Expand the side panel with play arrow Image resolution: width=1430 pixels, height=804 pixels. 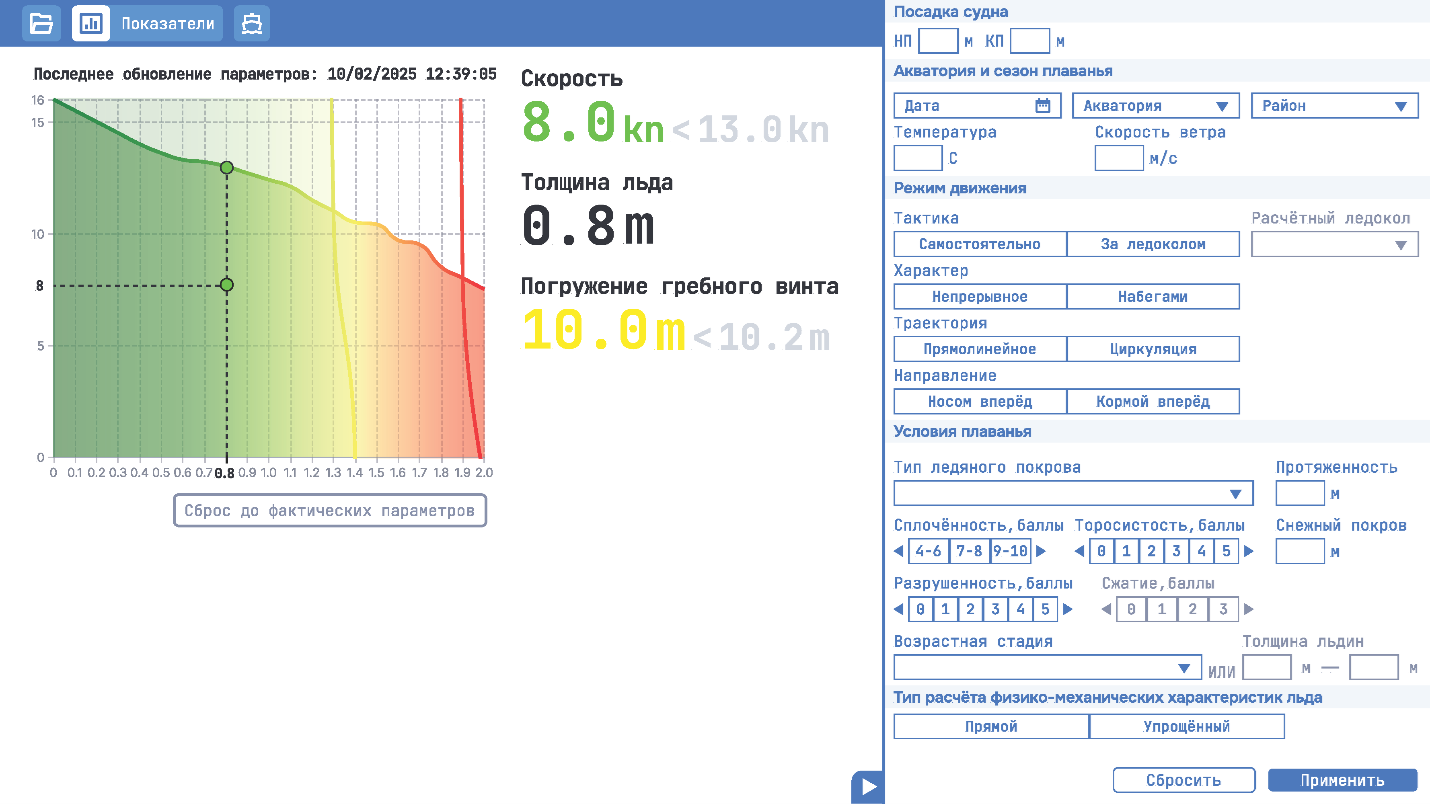[867, 787]
